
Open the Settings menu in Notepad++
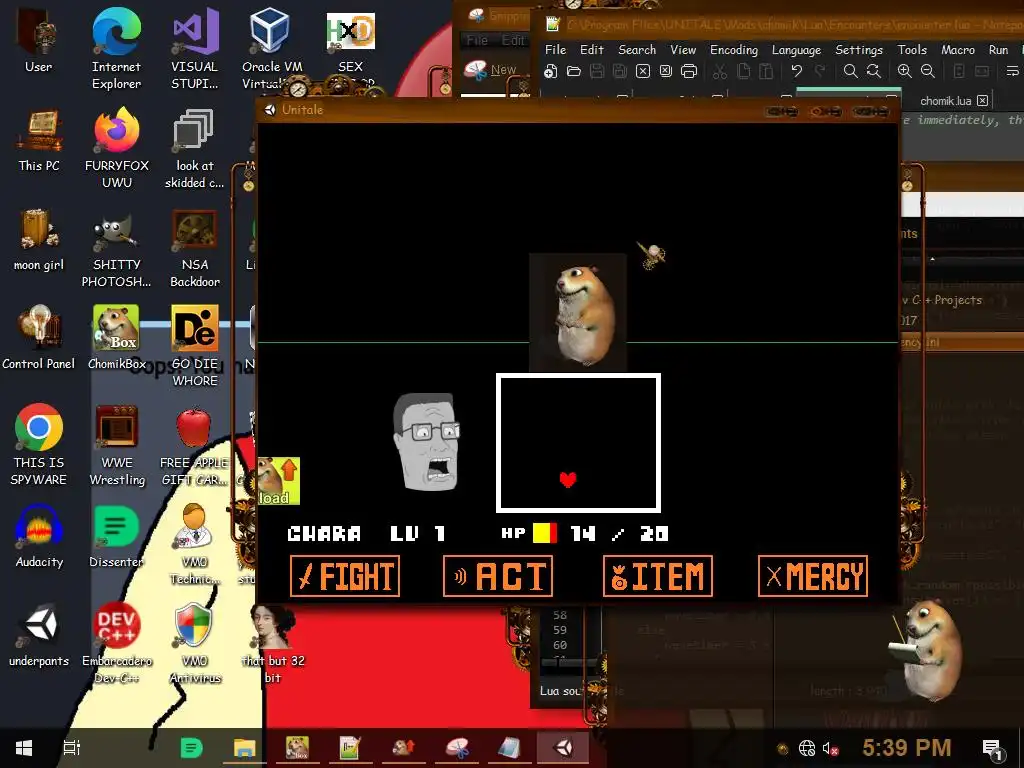click(x=859, y=50)
